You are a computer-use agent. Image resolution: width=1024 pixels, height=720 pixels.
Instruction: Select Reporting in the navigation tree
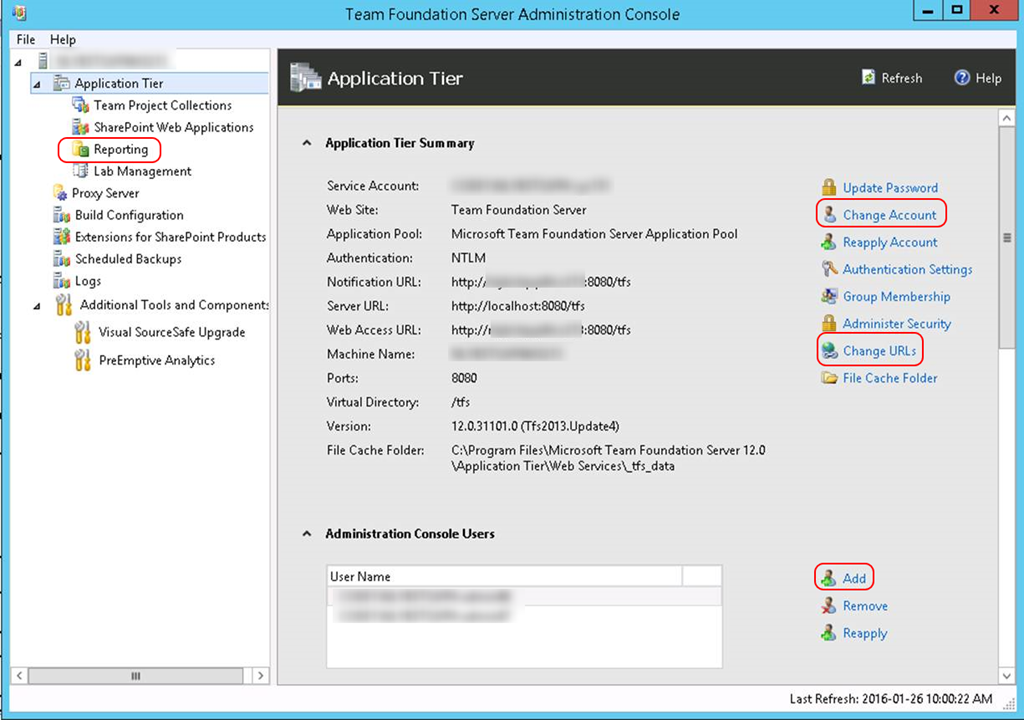(120, 150)
